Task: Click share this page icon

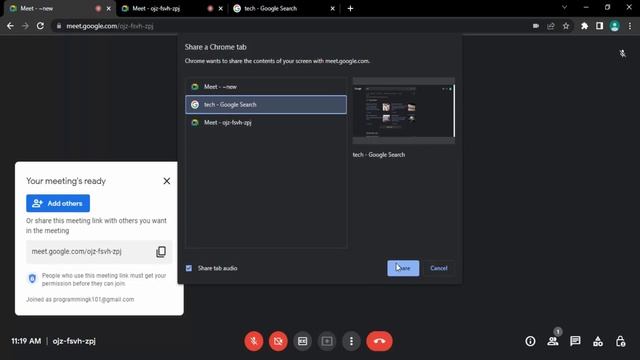Action: (x=551, y=26)
